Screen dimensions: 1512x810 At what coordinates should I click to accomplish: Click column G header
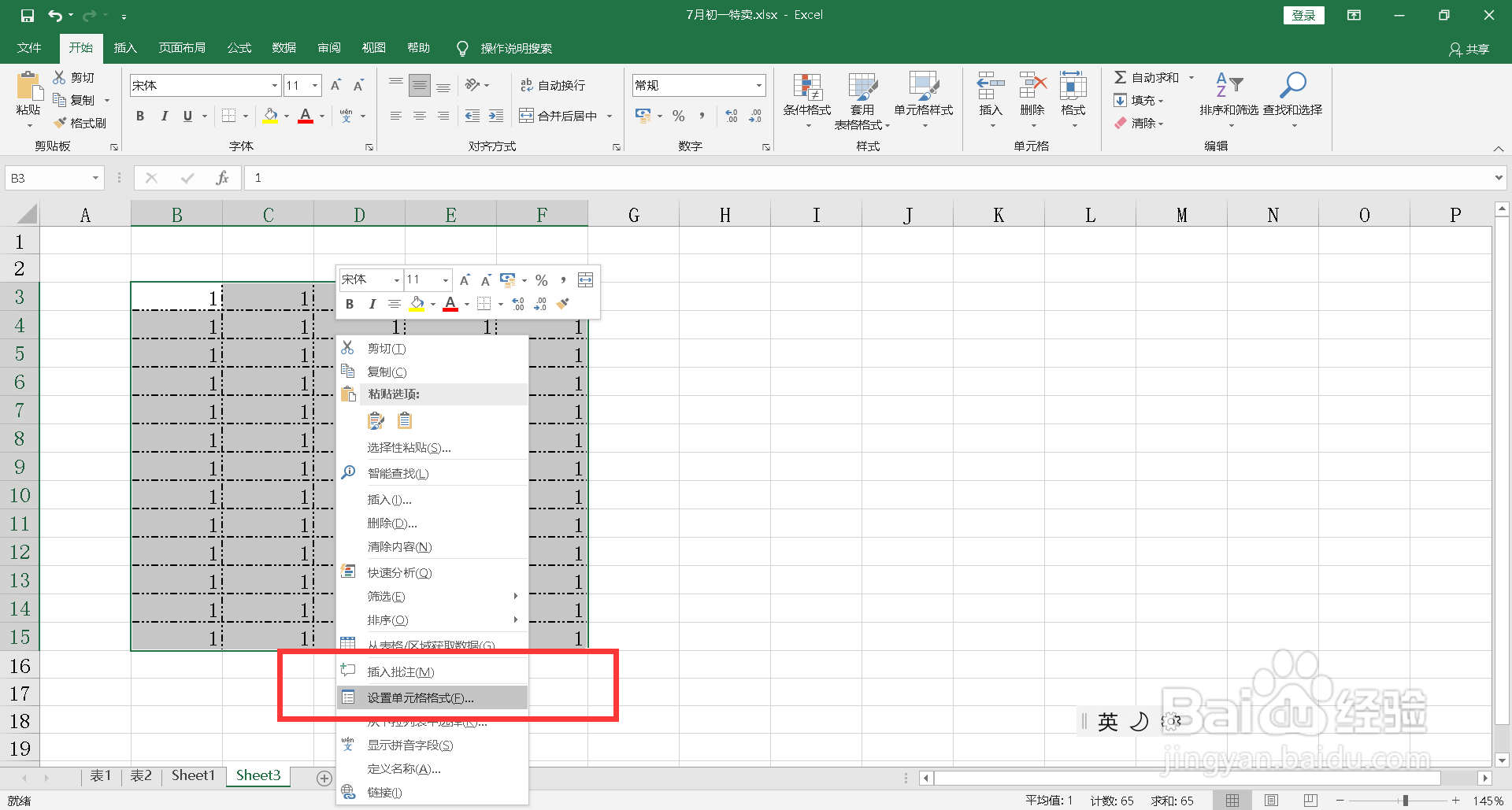(633, 215)
